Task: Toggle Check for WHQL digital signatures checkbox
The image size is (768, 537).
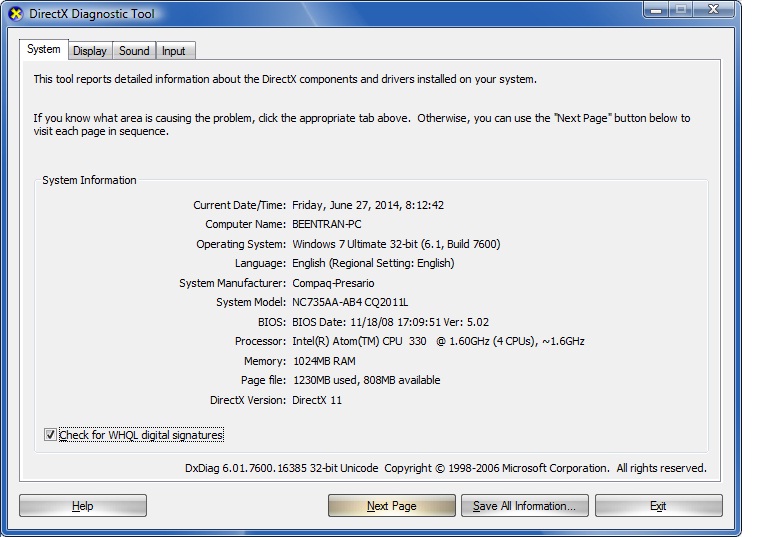Action: click(x=50, y=435)
